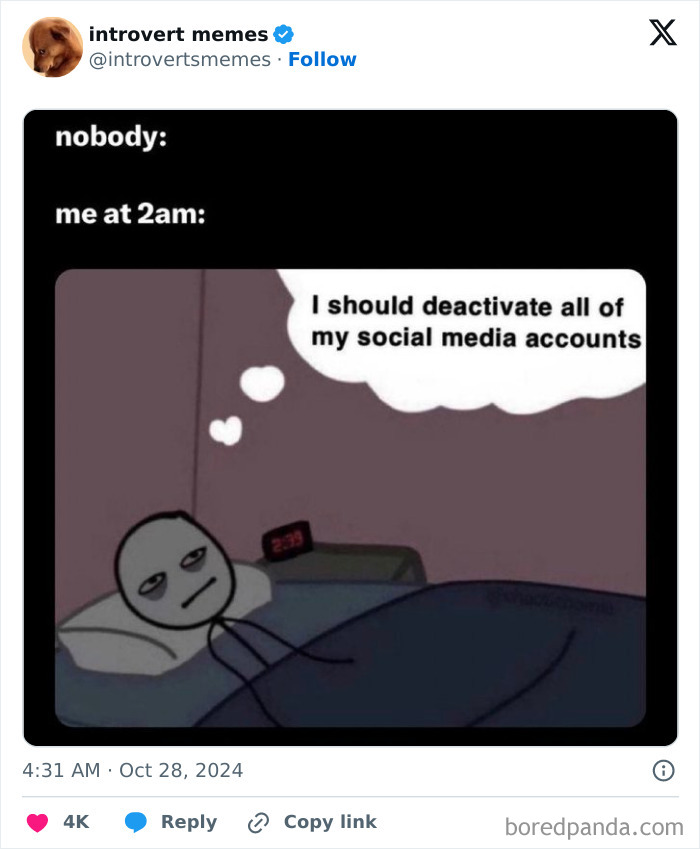Open the info circle icon
Viewport: 700px width, 849px height.
[x=663, y=770]
